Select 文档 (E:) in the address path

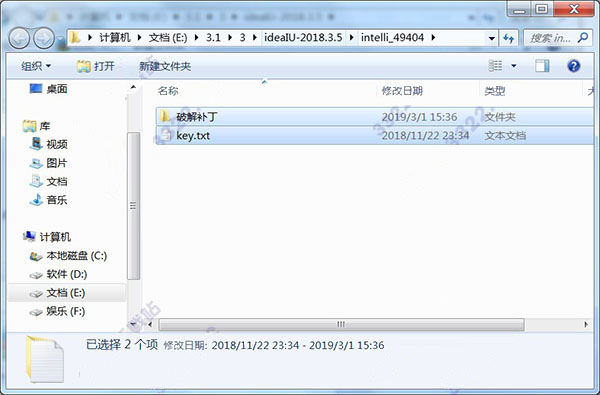tap(168, 38)
